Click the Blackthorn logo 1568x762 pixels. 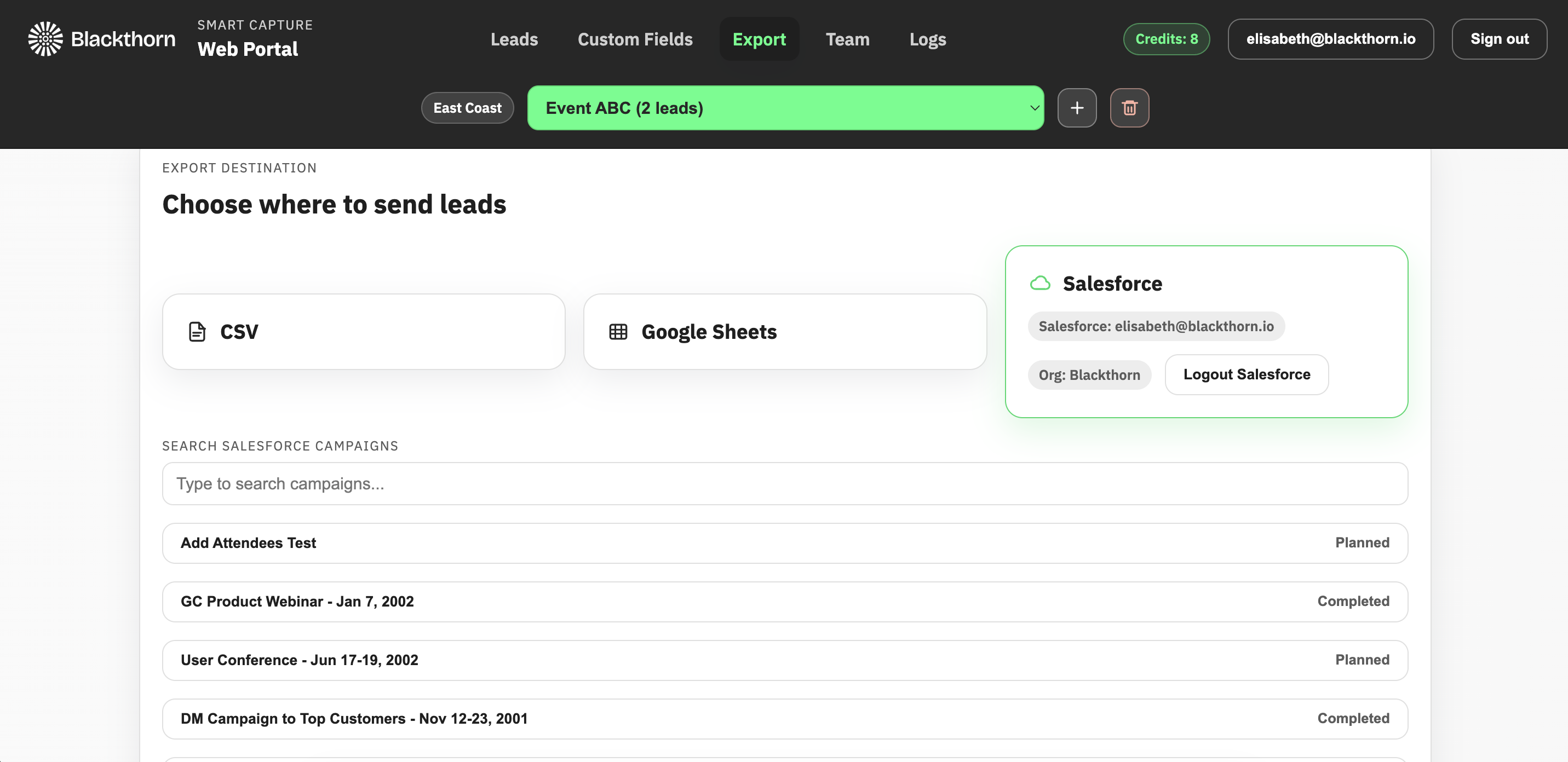point(45,38)
